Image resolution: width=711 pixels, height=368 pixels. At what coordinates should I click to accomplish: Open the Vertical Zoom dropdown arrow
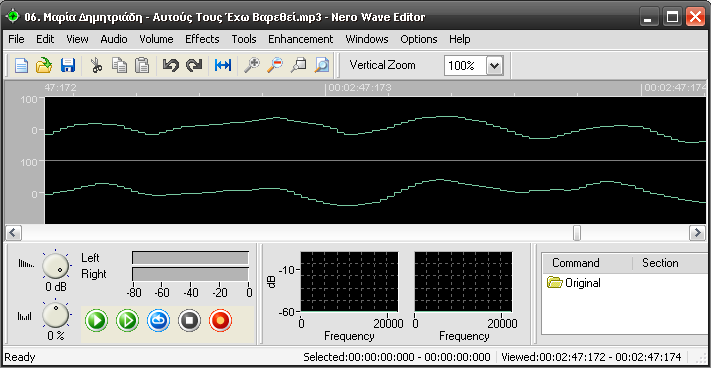494,66
